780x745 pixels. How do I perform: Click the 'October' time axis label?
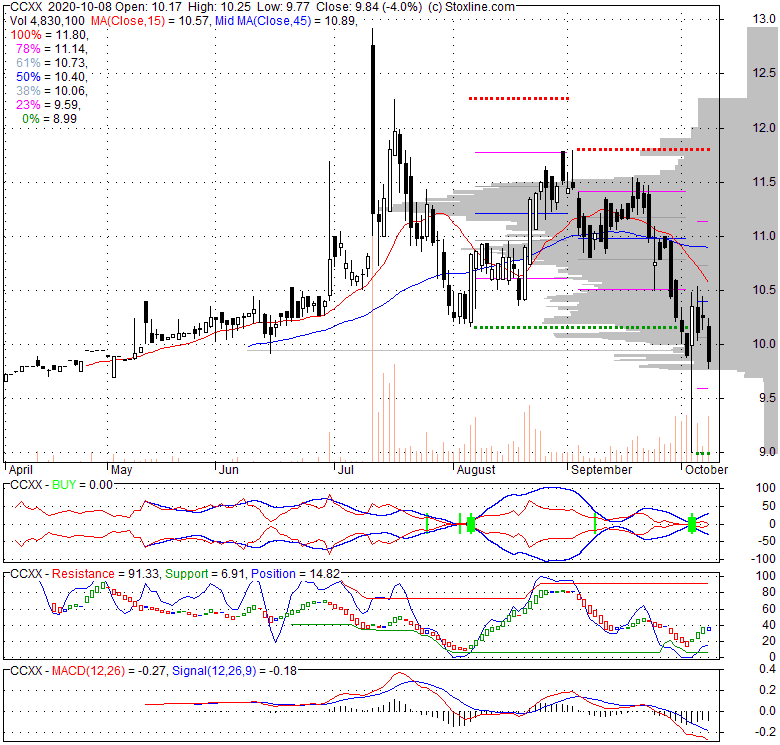tap(706, 470)
